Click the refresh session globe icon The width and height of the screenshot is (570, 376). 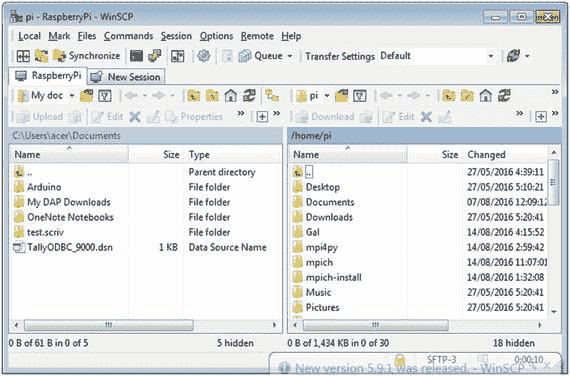[x=513, y=56]
